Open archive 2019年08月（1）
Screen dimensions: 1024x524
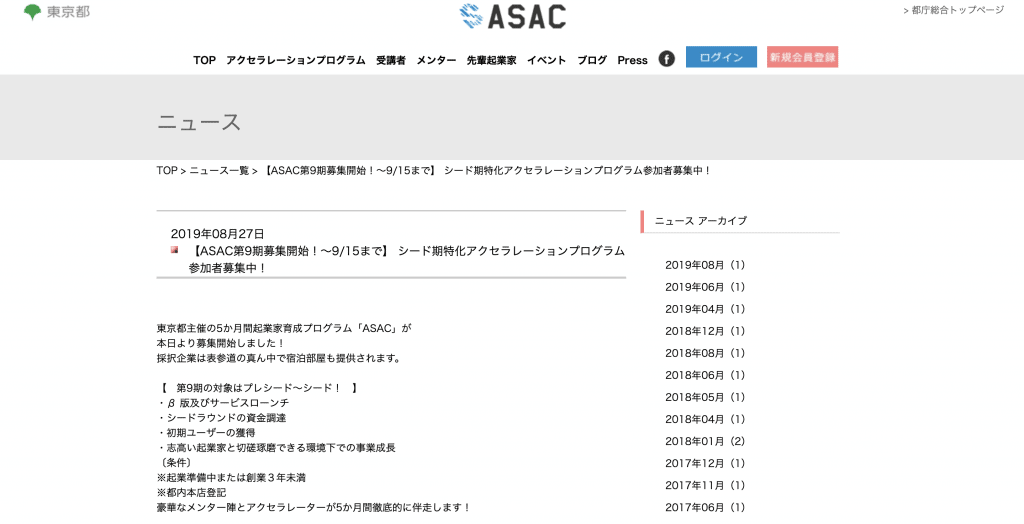705,265
